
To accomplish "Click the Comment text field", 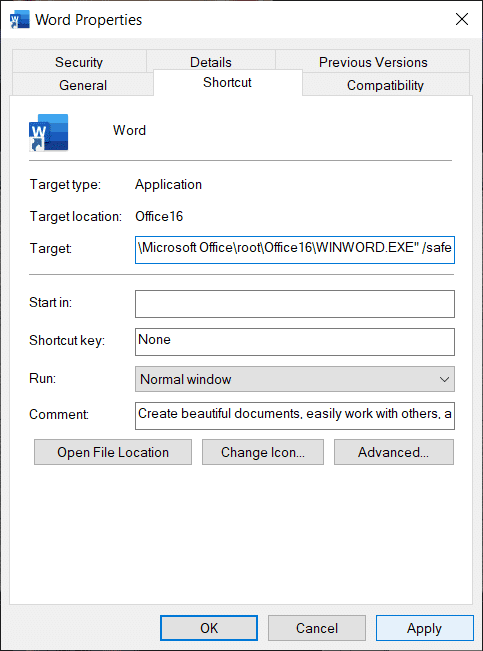I will tap(295, 416).
